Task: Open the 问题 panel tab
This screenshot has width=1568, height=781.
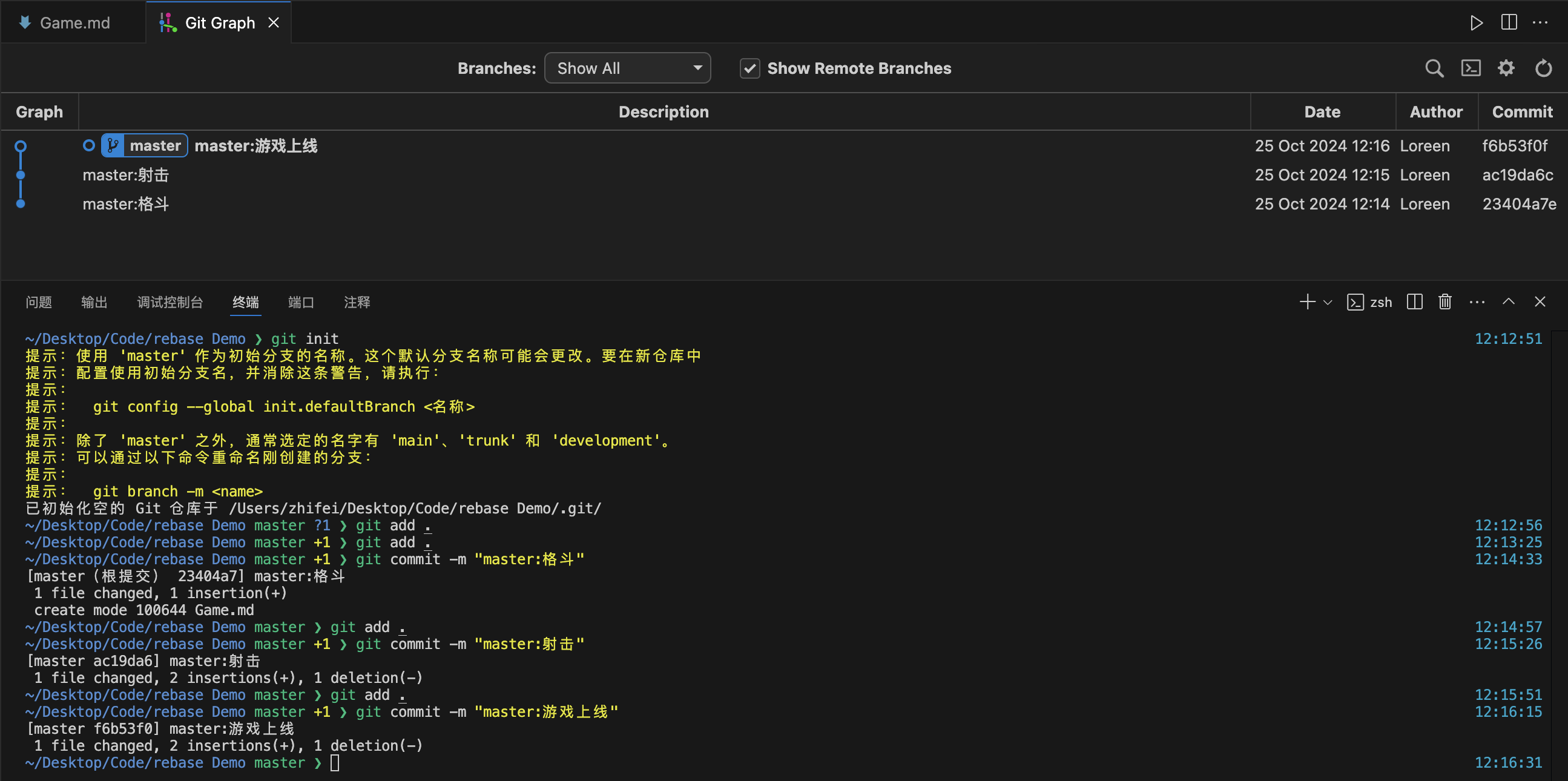Action: click(x=38, y=302)
